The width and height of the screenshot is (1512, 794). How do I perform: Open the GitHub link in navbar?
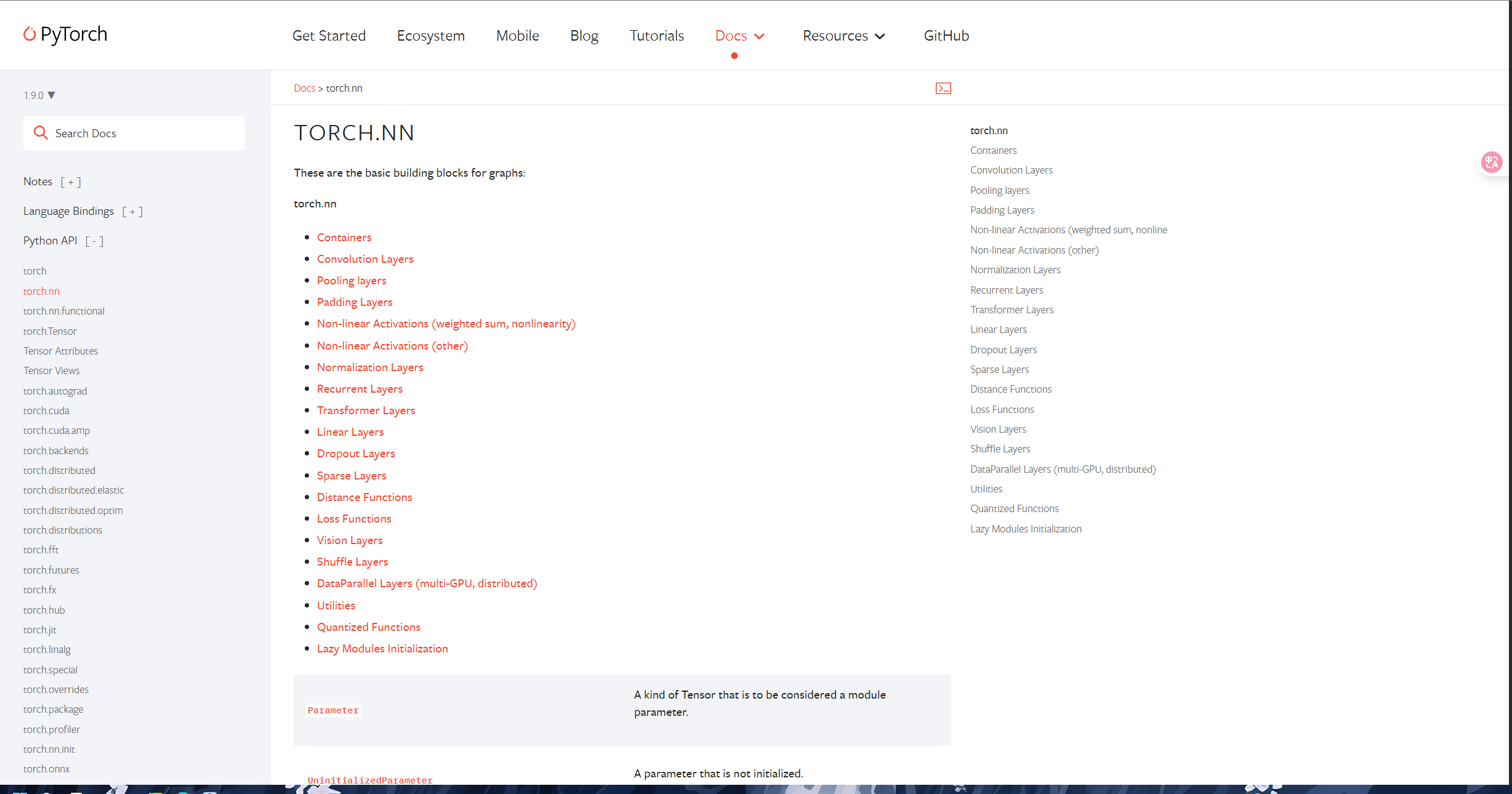click(x=946, y=36)
